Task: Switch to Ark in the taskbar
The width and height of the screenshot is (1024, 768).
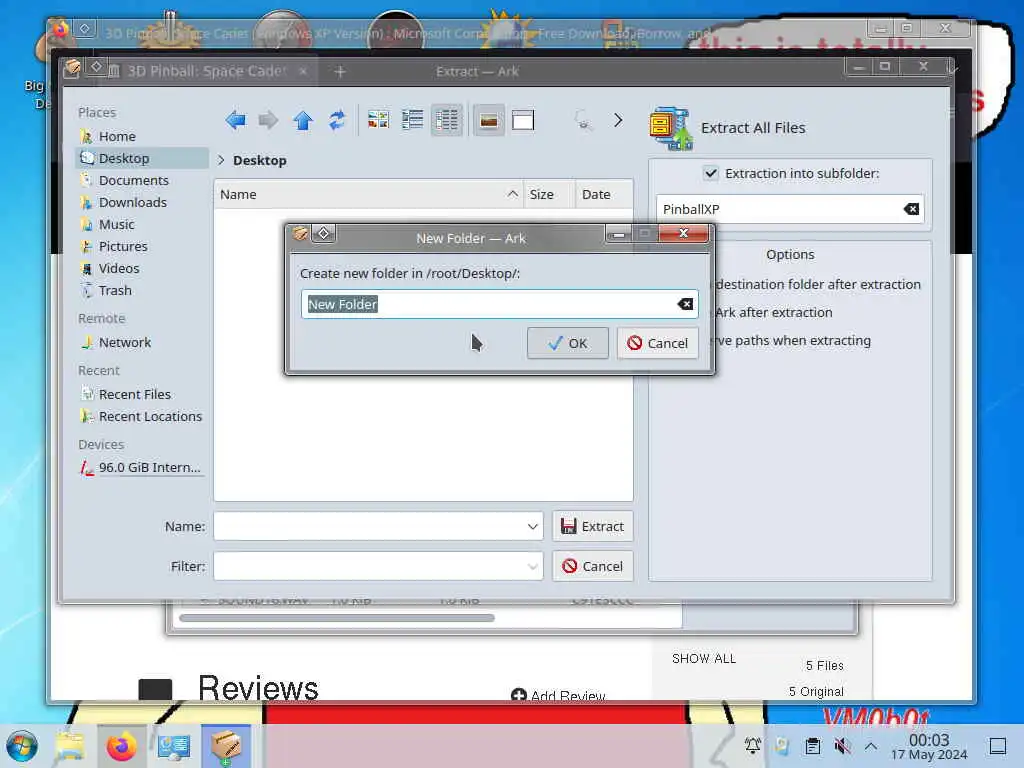Action: tap(226, 746)
